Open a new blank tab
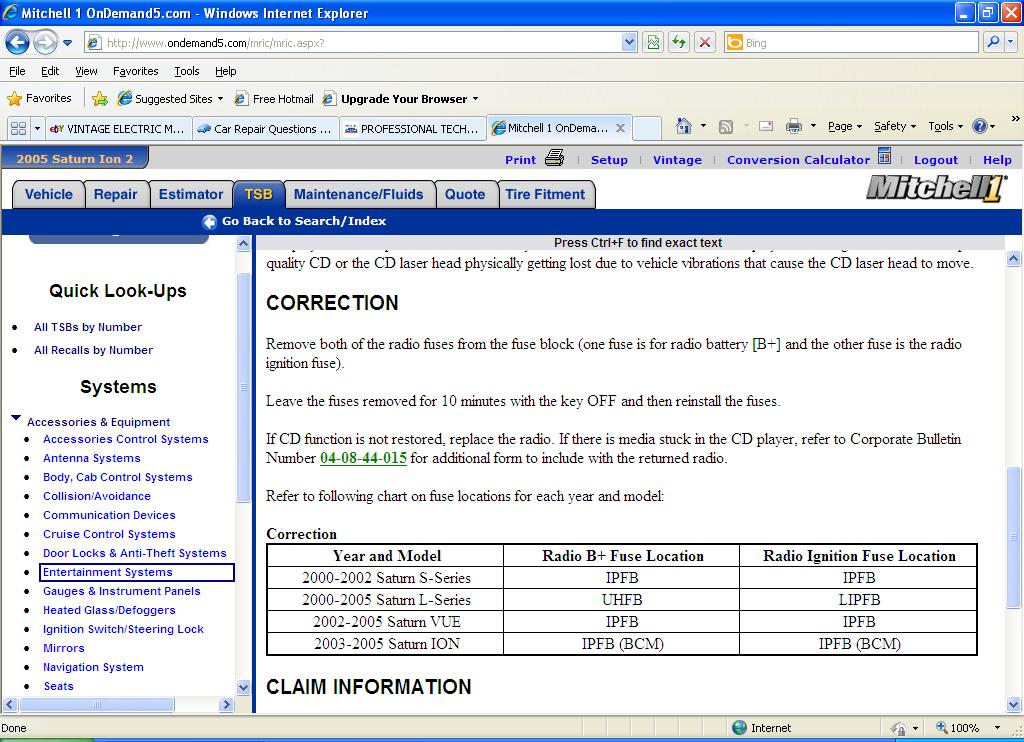Screen dimensions: 1024x742 647,129
